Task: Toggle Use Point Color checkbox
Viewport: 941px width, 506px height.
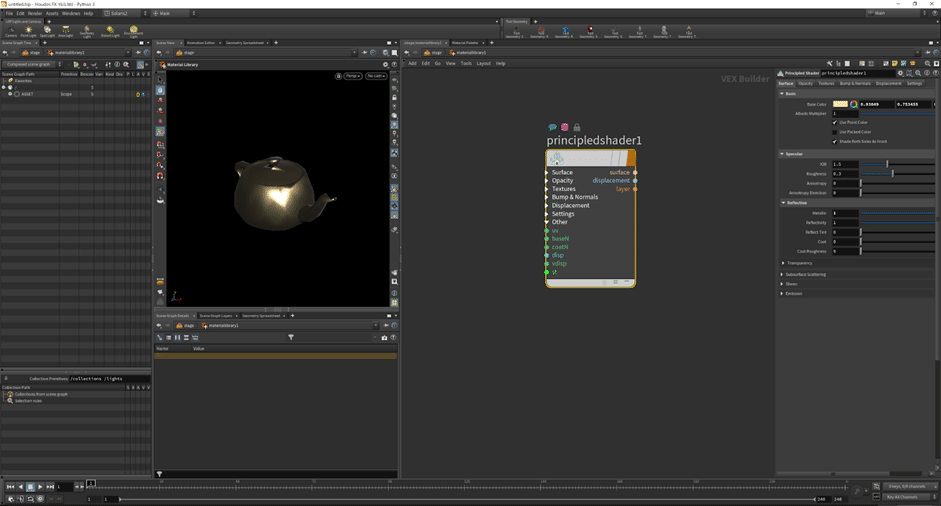Action: pyautogui.click(x=835, y=123)
